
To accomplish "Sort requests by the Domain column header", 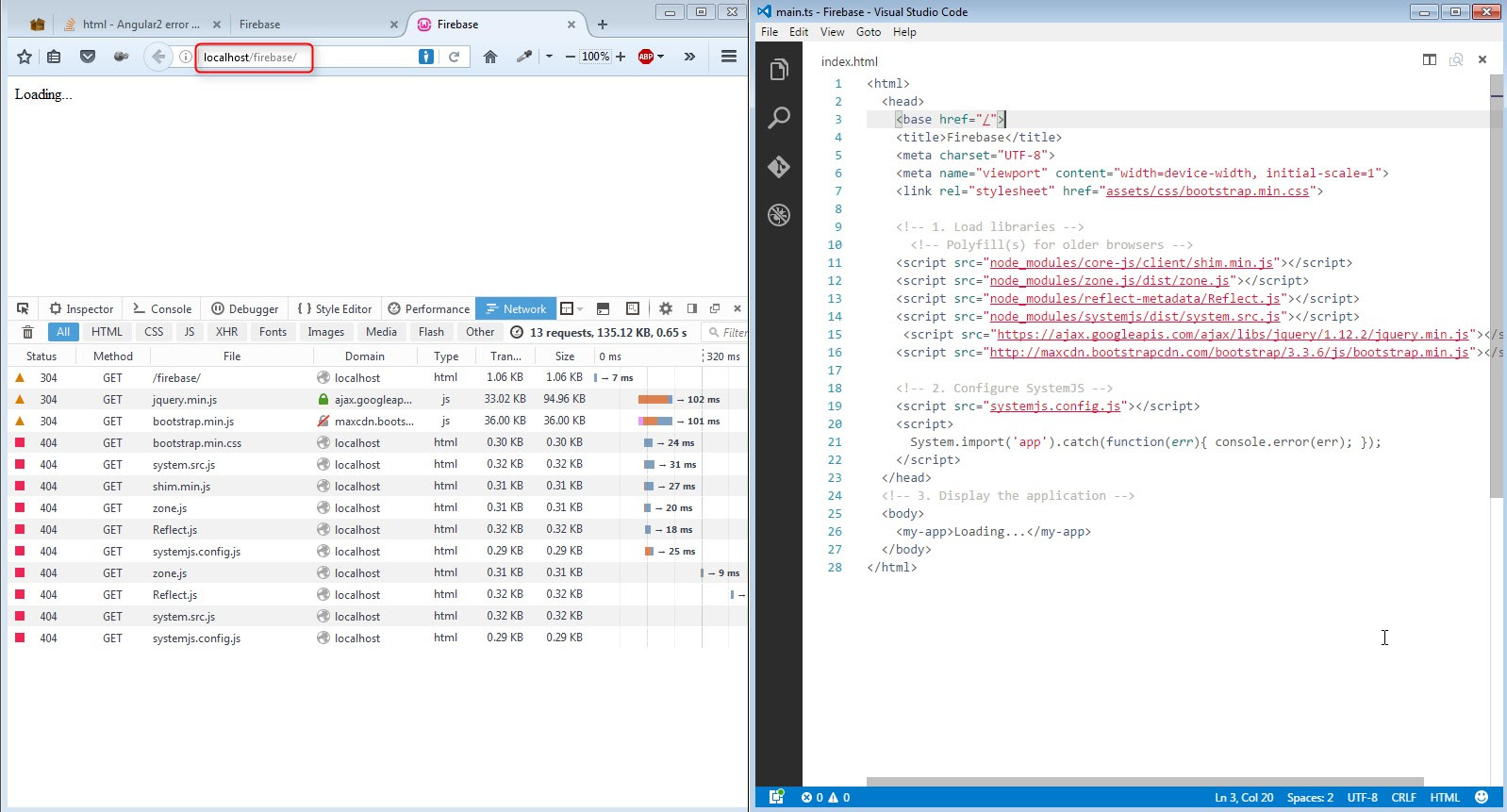I will click(365, 356).
